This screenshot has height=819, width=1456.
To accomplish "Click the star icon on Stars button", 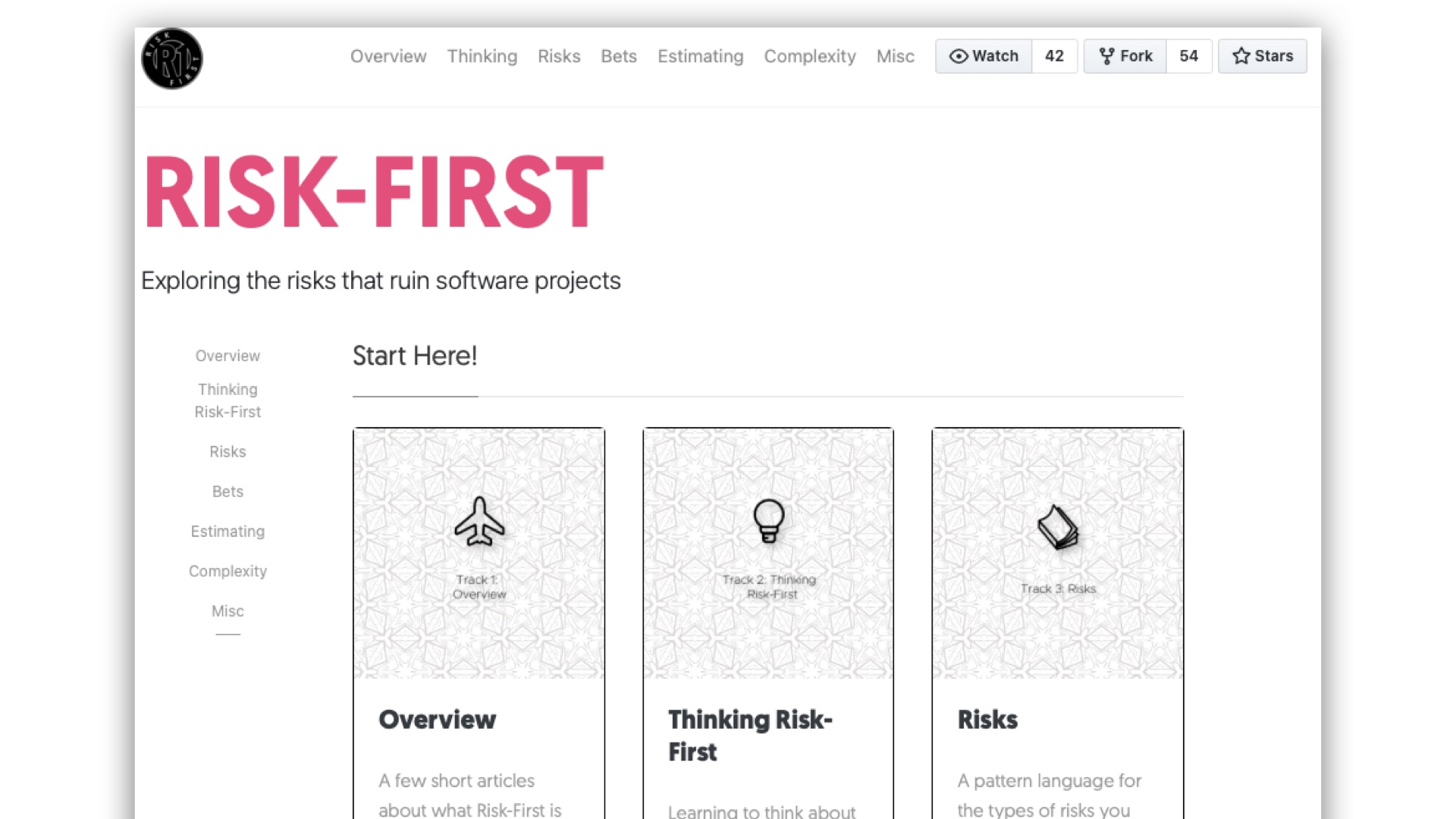I will pos(1241,56).
